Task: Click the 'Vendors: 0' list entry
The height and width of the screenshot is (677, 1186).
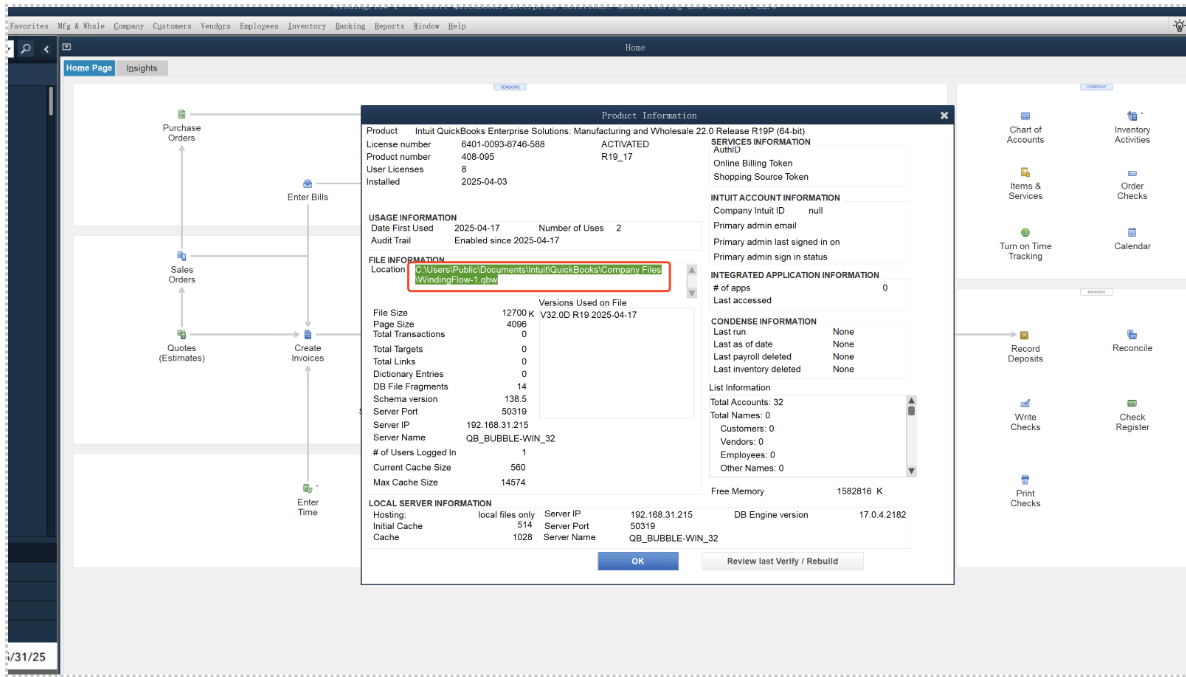Action: (742, 442)
